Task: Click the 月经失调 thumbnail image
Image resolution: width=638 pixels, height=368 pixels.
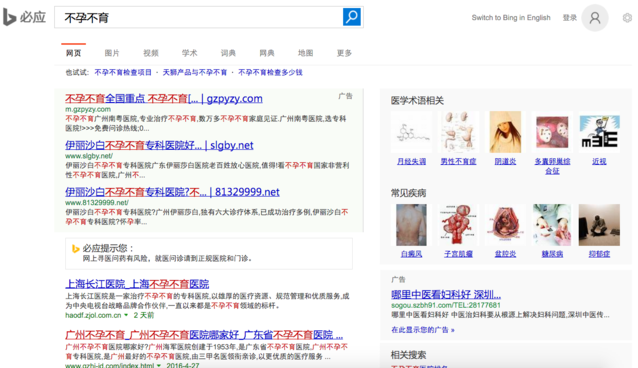Action: [x=411, y=132]
